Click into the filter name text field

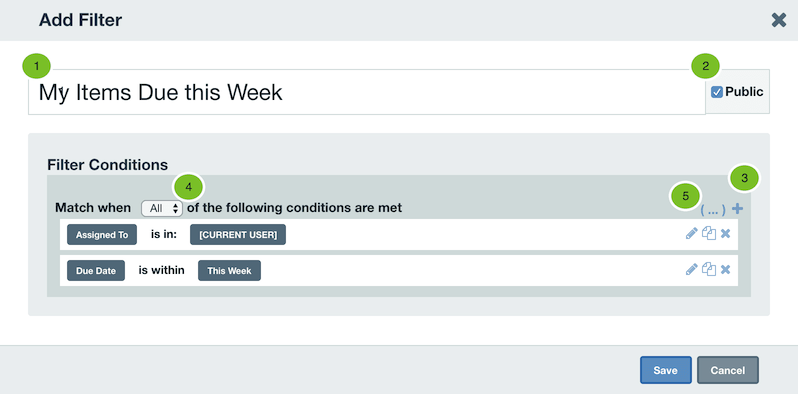click(366, 92)
